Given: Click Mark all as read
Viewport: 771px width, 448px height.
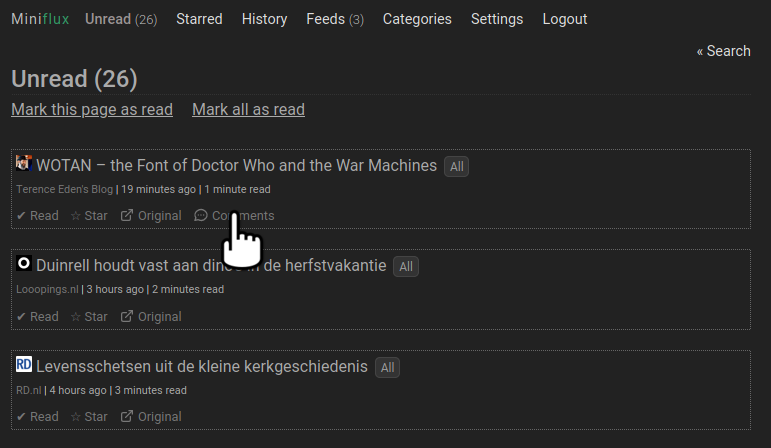Looking at the screenshot, I should (x=248, y=110).
